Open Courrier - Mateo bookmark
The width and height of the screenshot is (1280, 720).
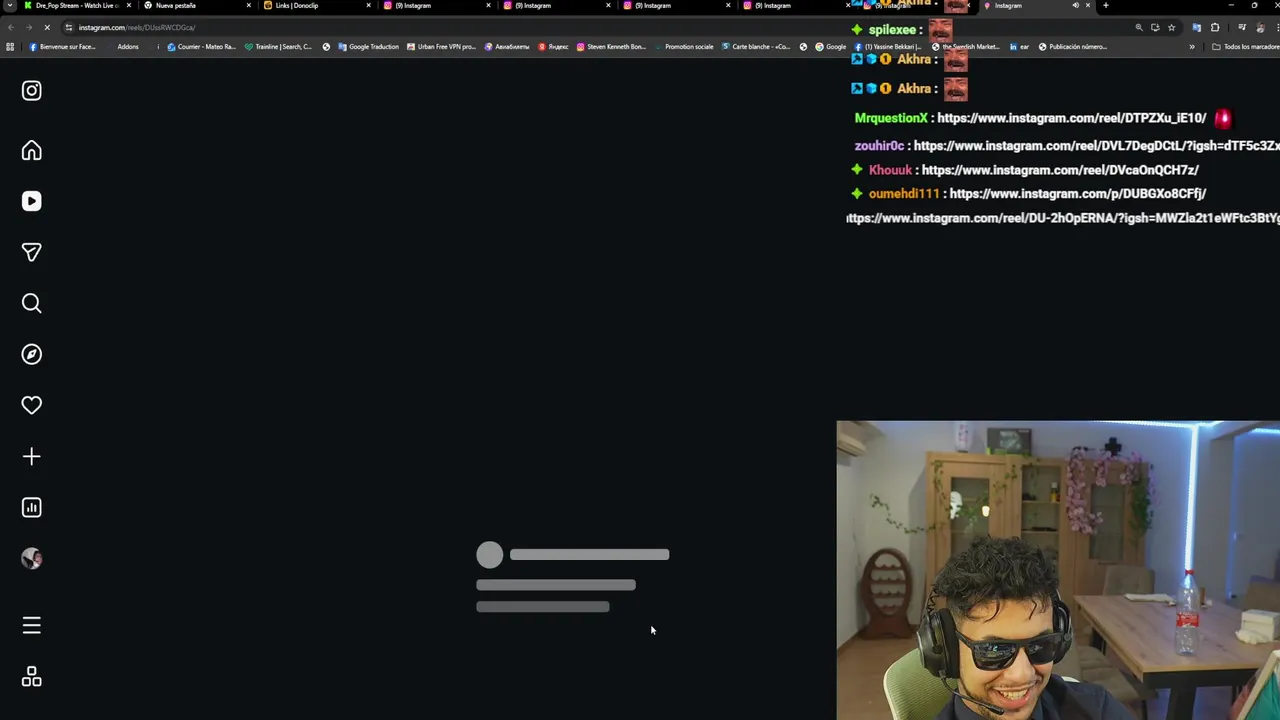pos(202,46)
